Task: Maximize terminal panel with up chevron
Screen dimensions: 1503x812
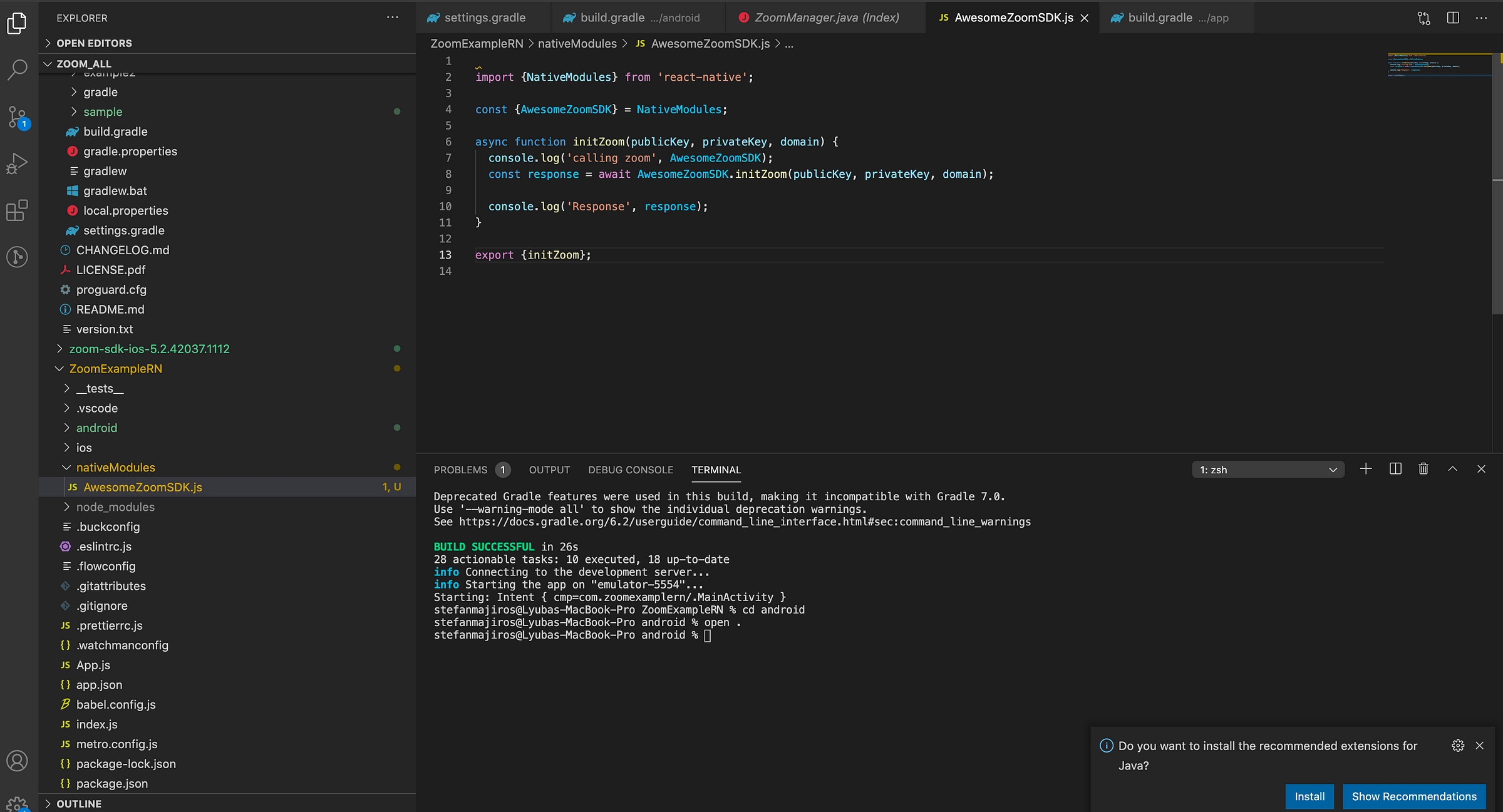Action: click(1452, 469)
